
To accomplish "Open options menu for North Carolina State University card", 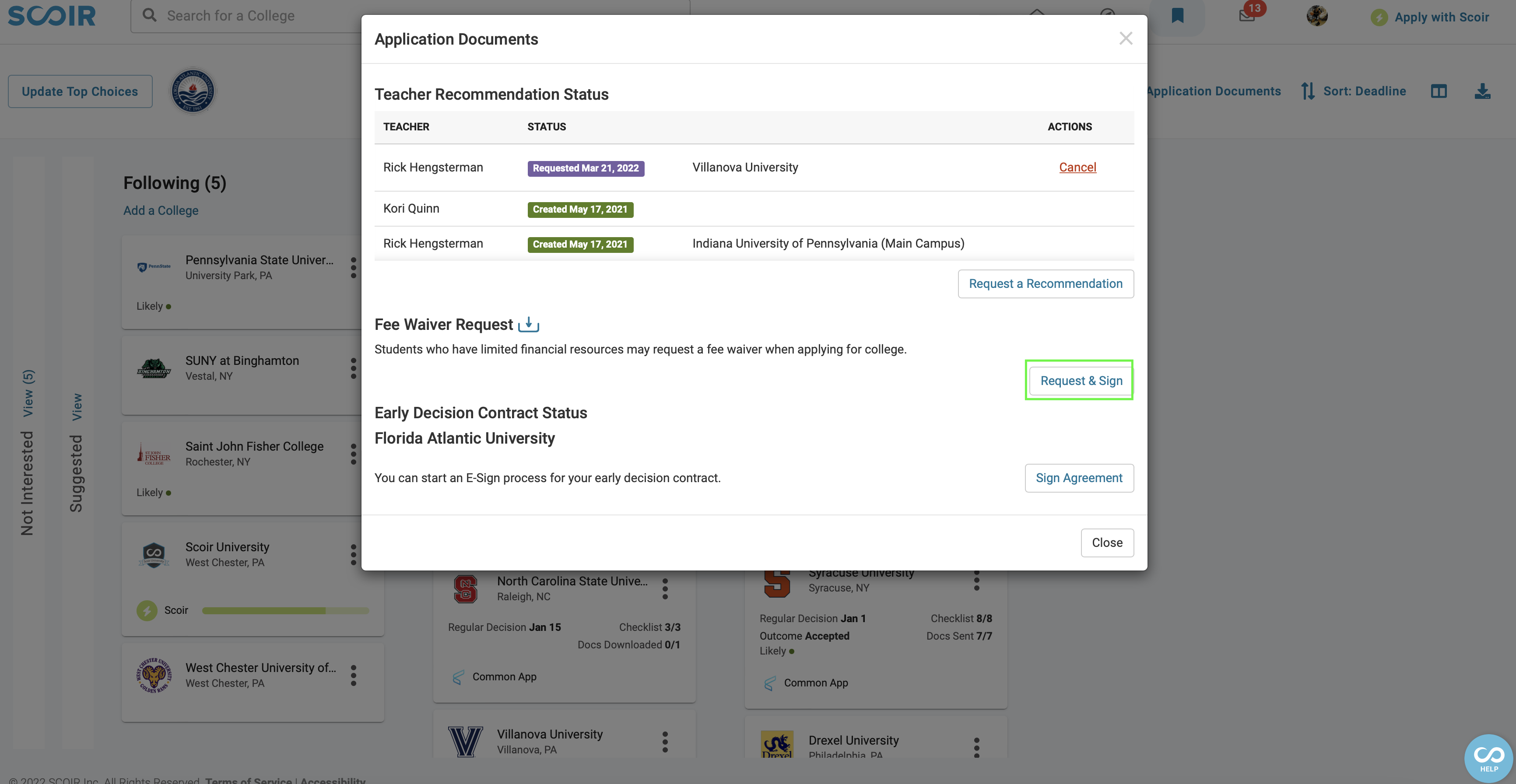I will (665, 589).
